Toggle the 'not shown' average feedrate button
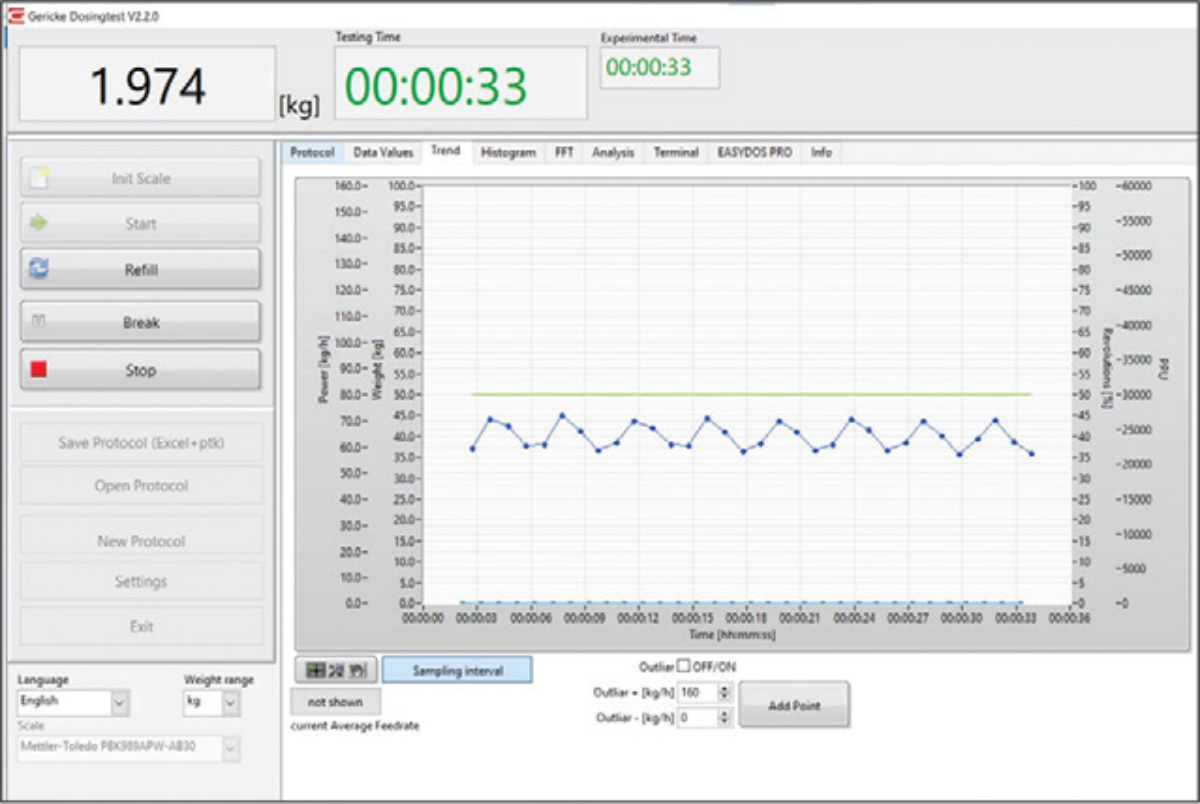 [x=335, y=702]
